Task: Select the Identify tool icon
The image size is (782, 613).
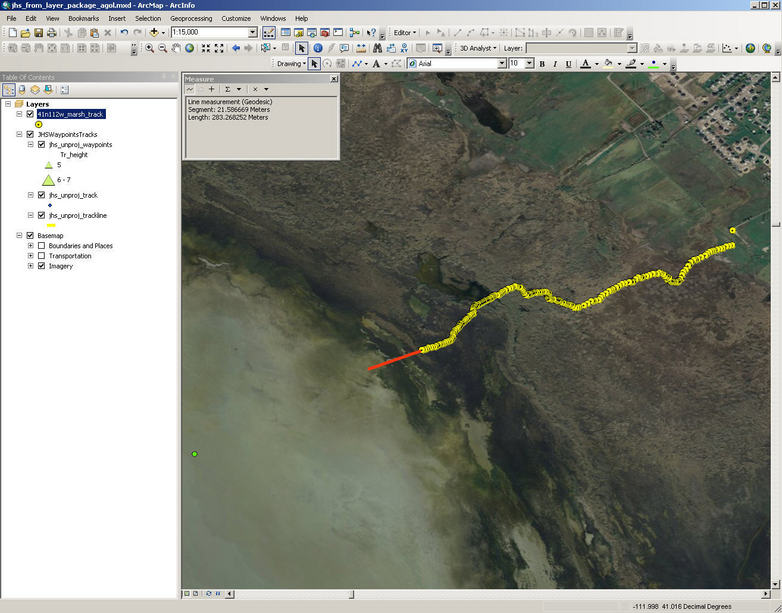Action: [318, 48]
